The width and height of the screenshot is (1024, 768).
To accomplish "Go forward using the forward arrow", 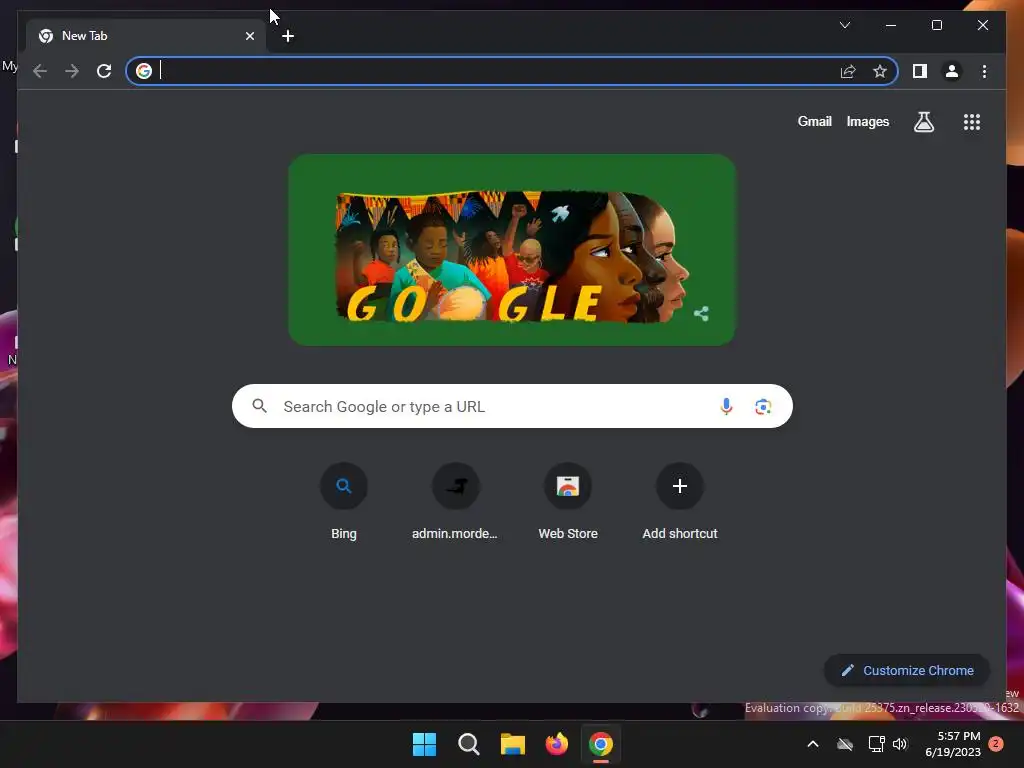I will 72,71.
